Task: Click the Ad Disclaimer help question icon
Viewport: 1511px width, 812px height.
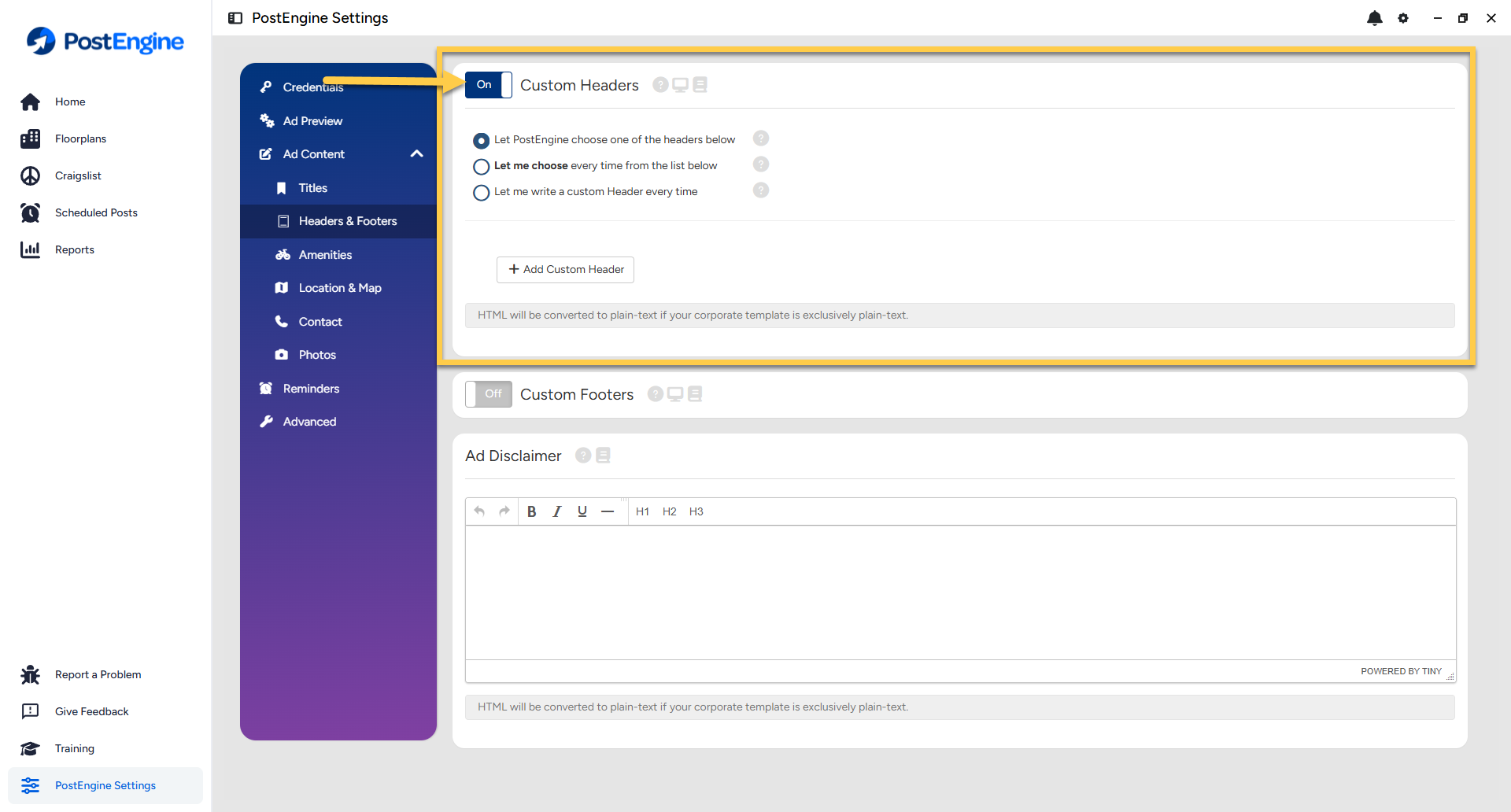Action: (583, 456)
